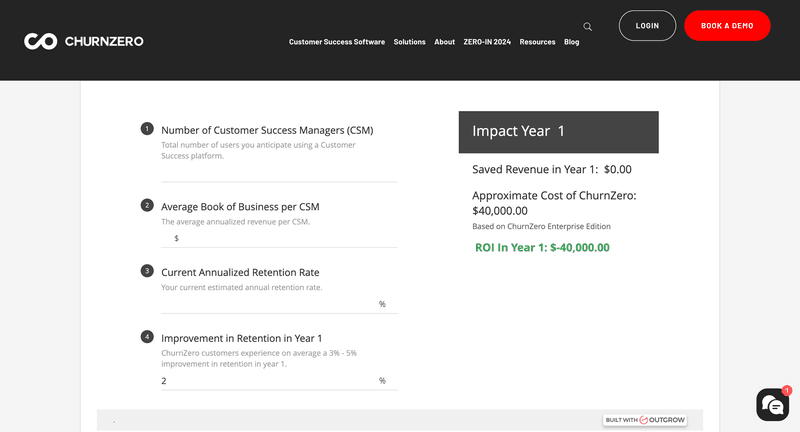Go to ZERO-IN 2024 page
Viewport: 800px width, 432px height.
487,42
